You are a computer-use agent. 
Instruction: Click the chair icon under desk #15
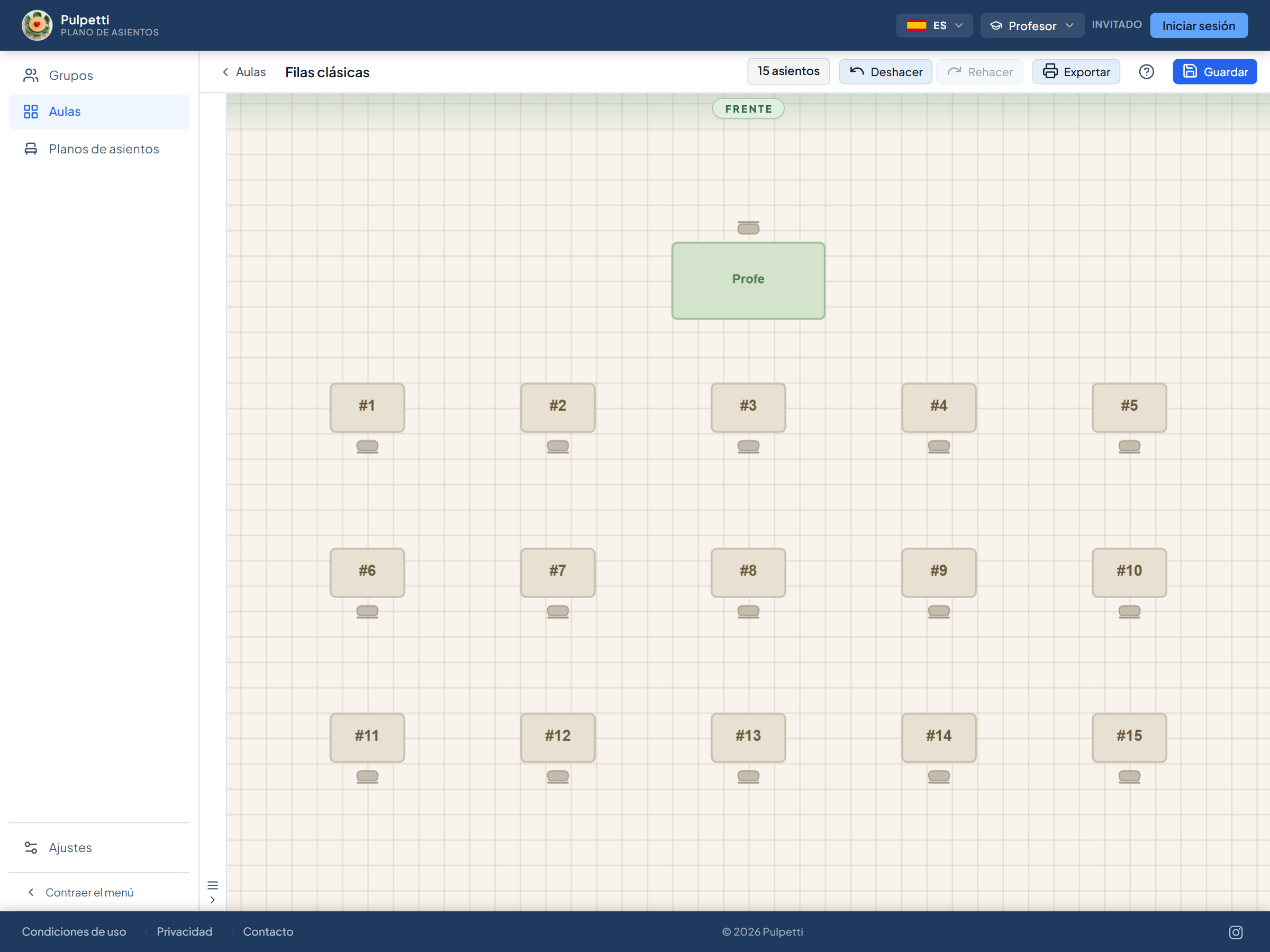pos(1129,776)
